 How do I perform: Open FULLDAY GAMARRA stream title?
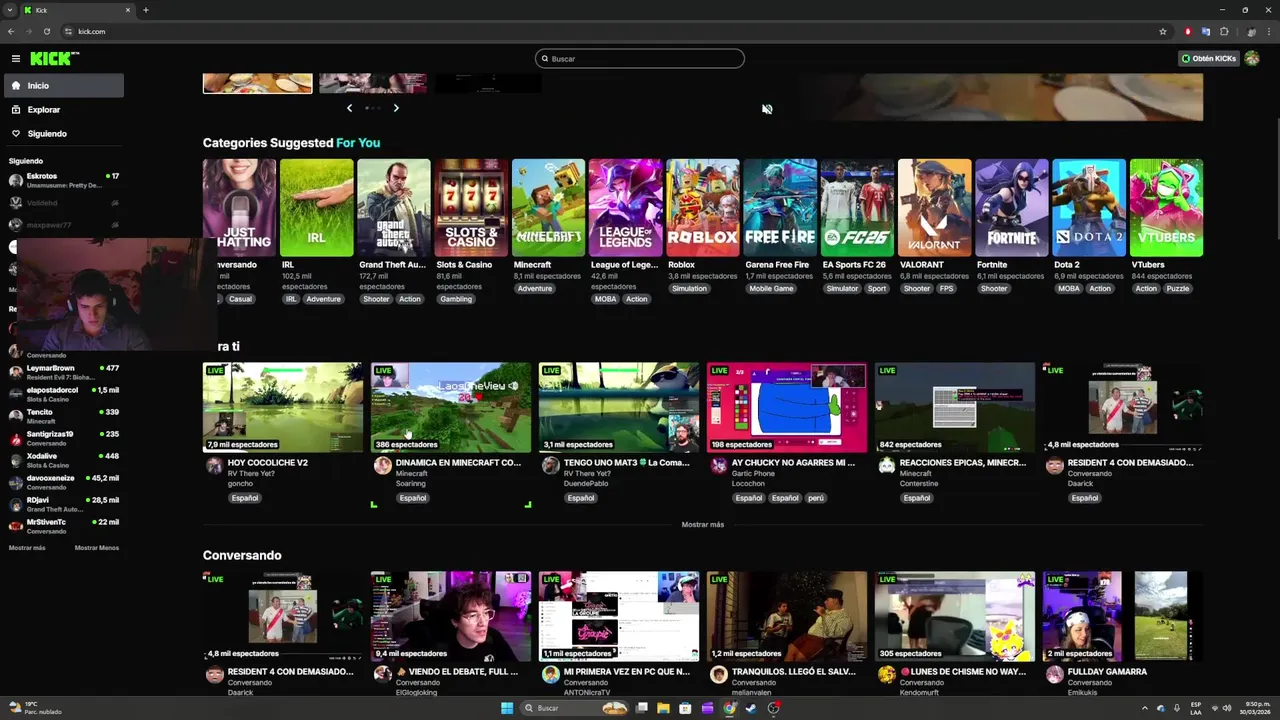coord(1107,672)
